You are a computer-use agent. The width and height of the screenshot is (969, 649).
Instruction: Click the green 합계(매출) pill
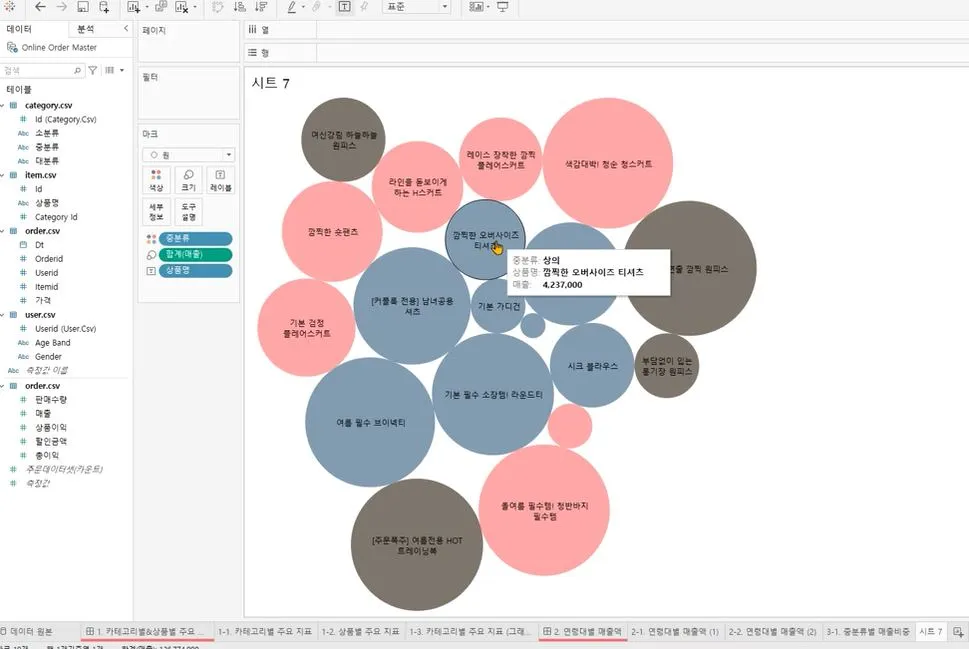click(195, 255)
